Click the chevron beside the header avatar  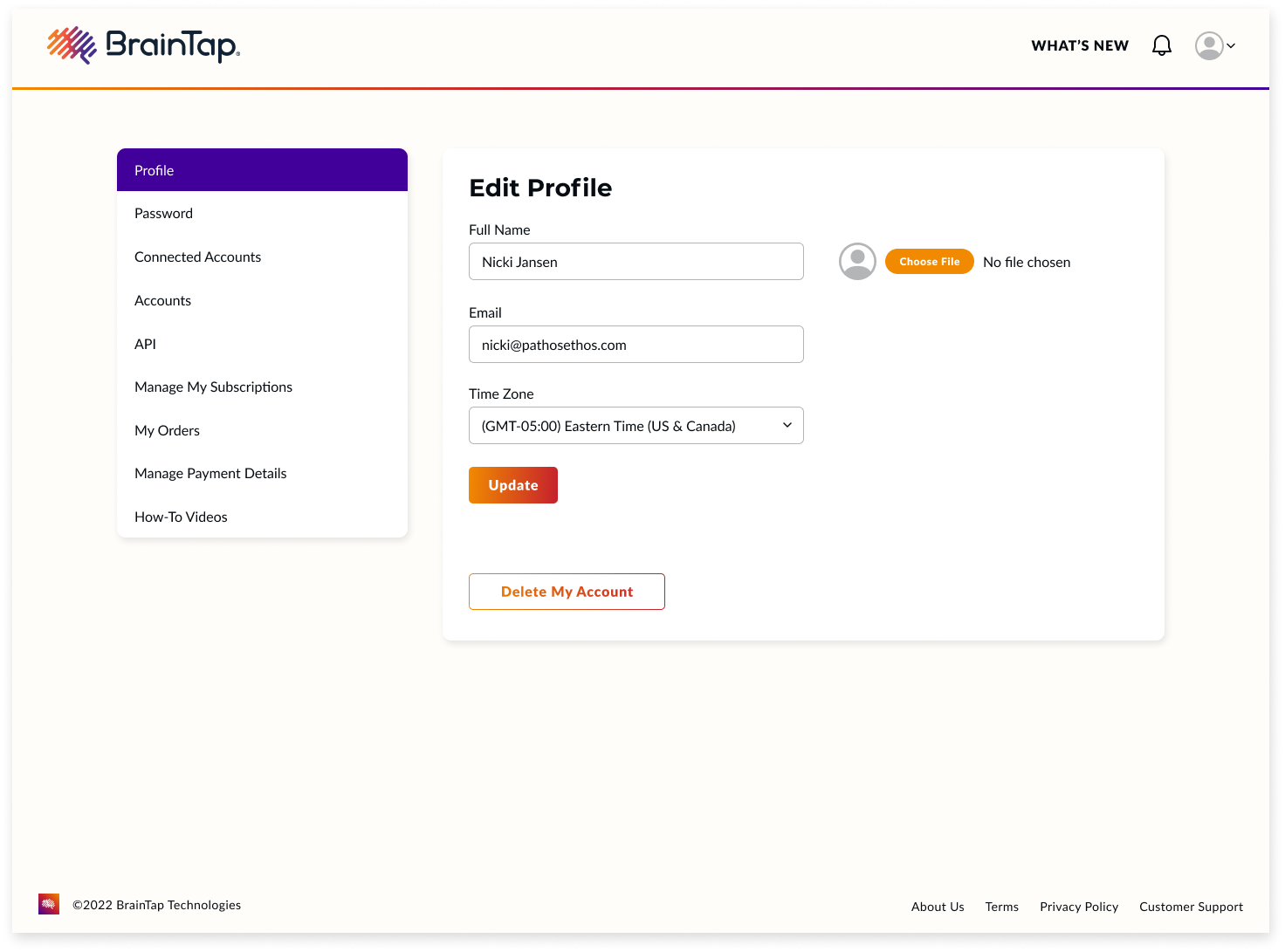pyautogui.click(x=1231, y=45)
